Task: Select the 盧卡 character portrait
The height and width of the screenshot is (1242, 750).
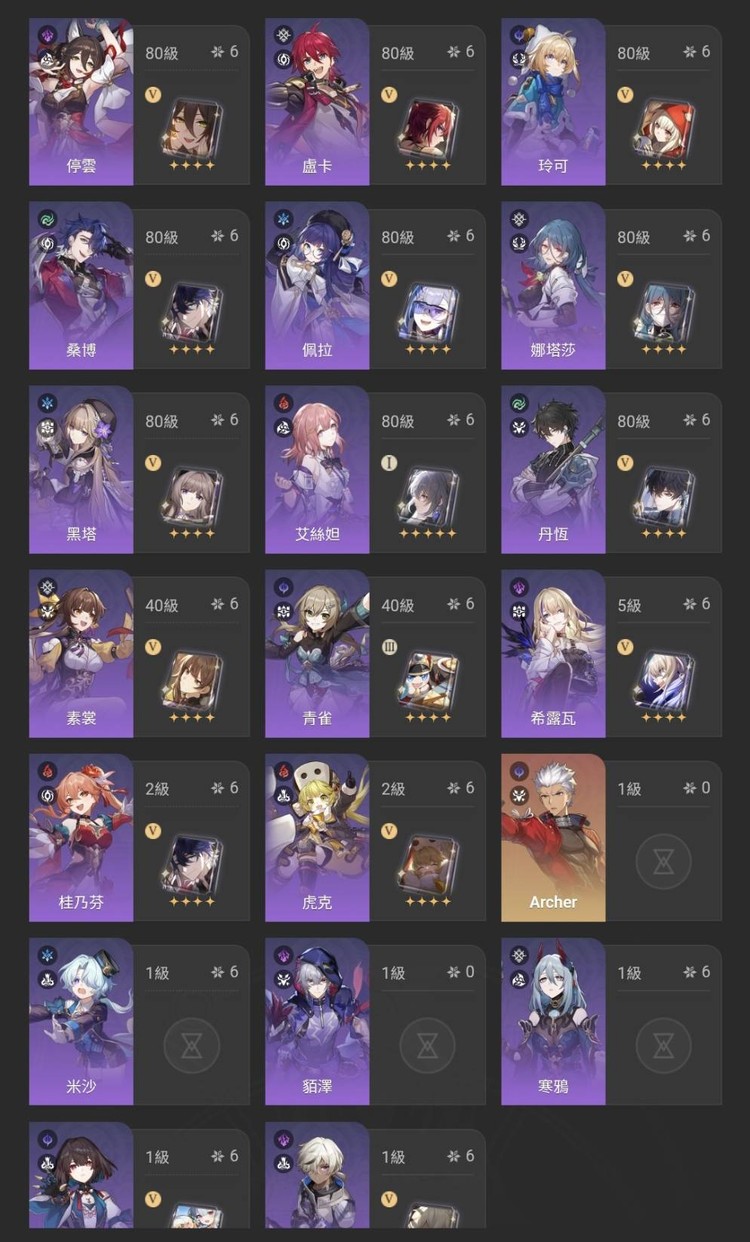Action: (317, 102)
